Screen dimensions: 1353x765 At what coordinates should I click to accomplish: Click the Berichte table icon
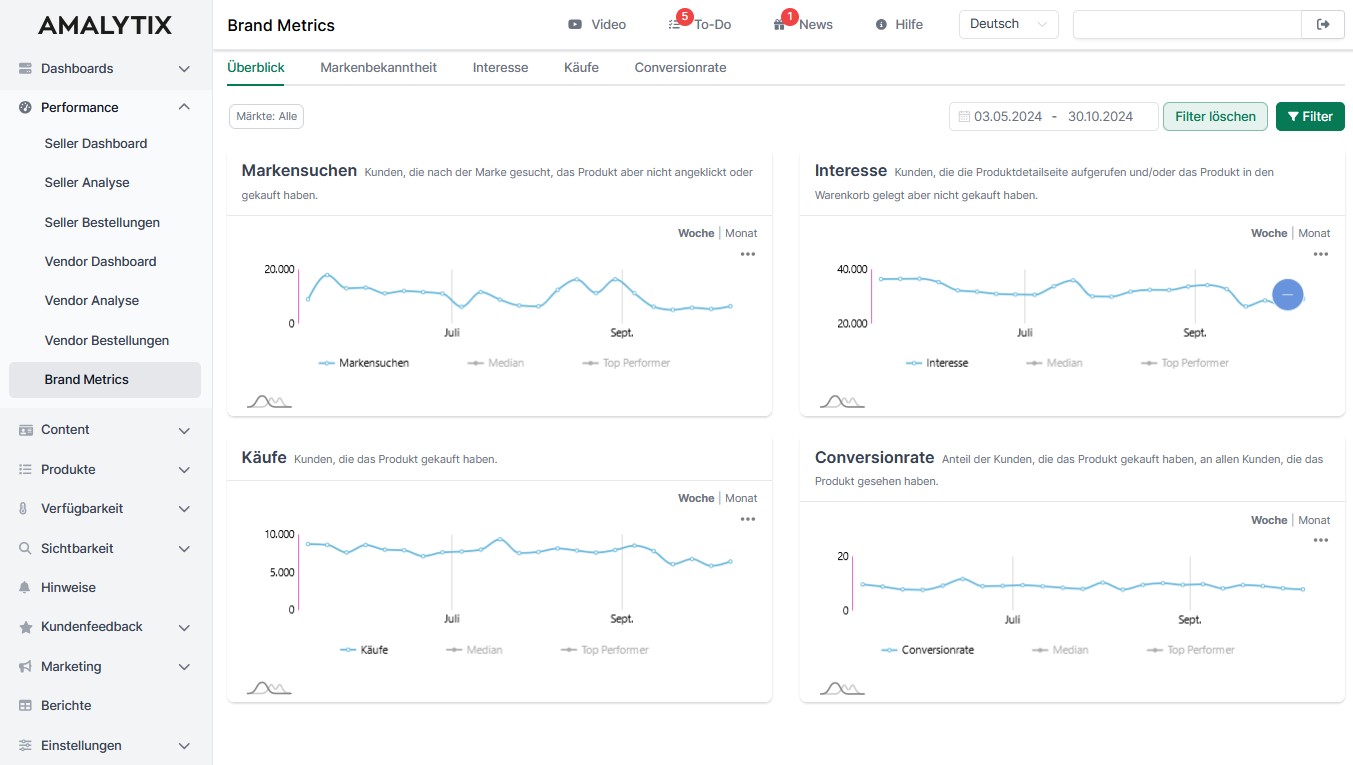(x=25, y=705)
